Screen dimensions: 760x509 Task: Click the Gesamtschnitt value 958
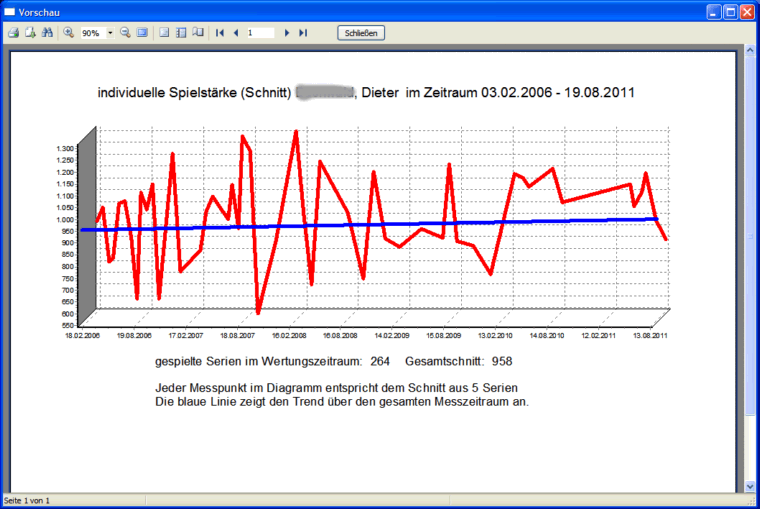click(x=502, y=362)
